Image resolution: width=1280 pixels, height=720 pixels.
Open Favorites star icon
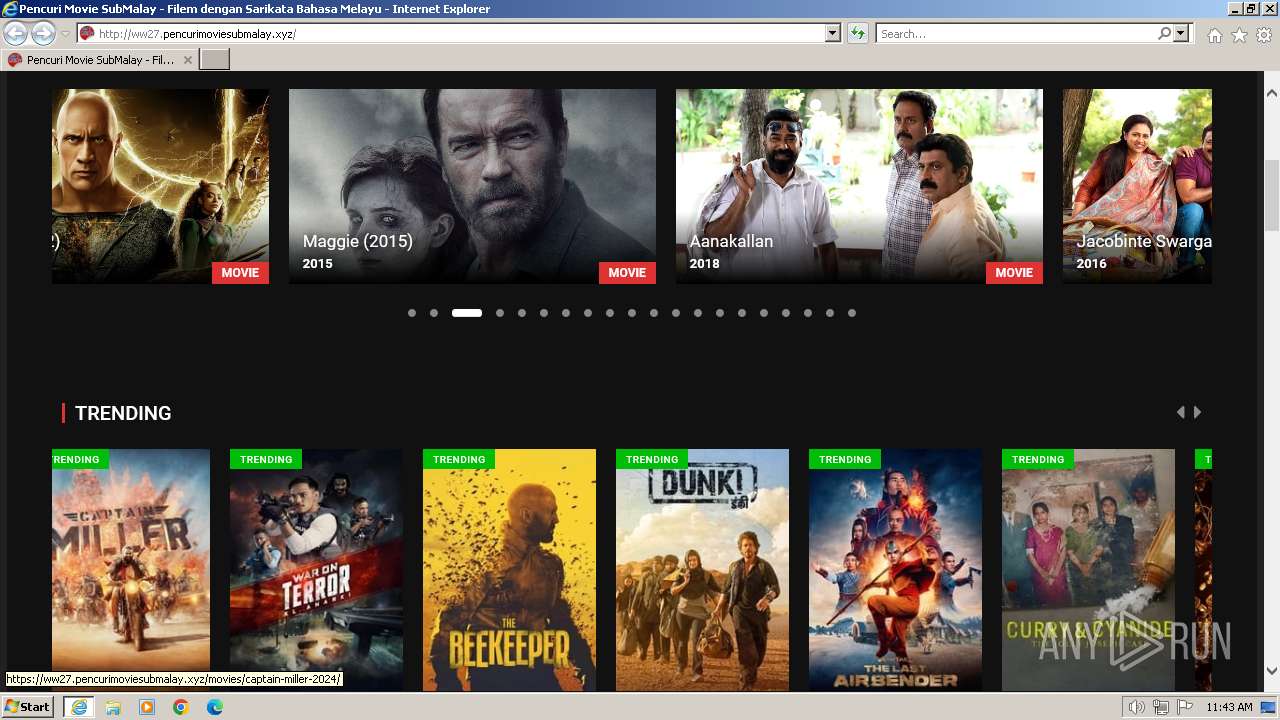pos(1239,35)
